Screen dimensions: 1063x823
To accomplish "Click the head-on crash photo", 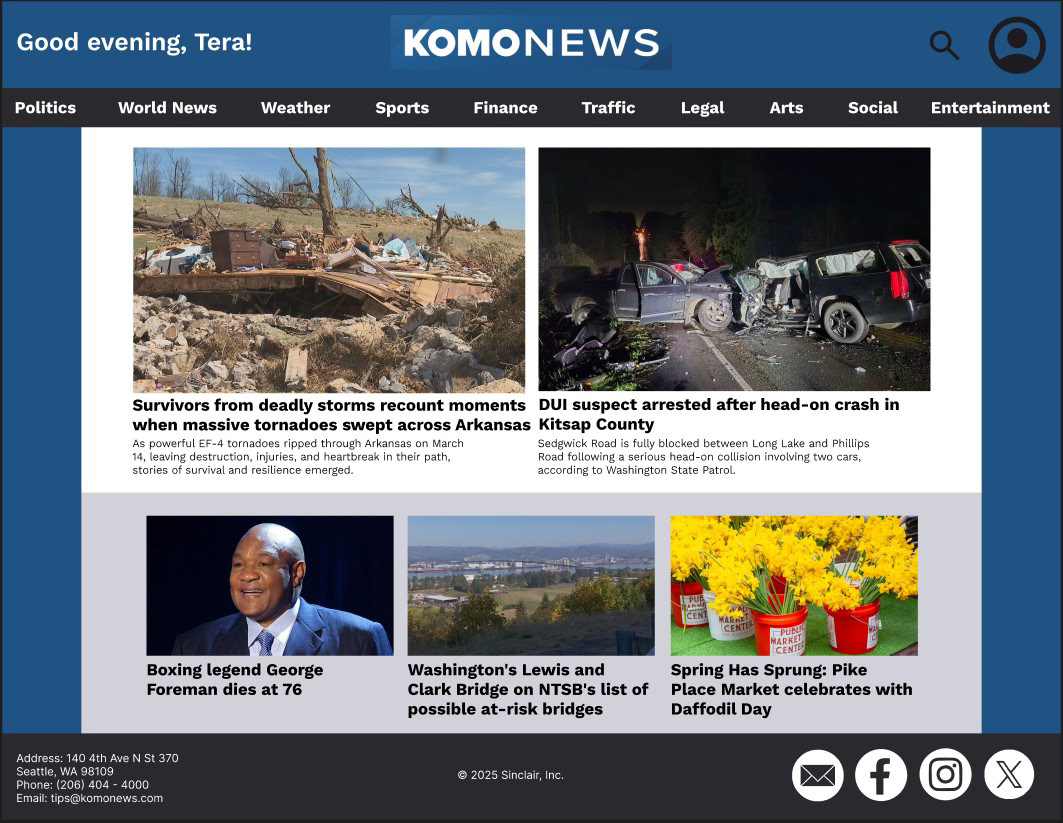I will click(734, 269).
